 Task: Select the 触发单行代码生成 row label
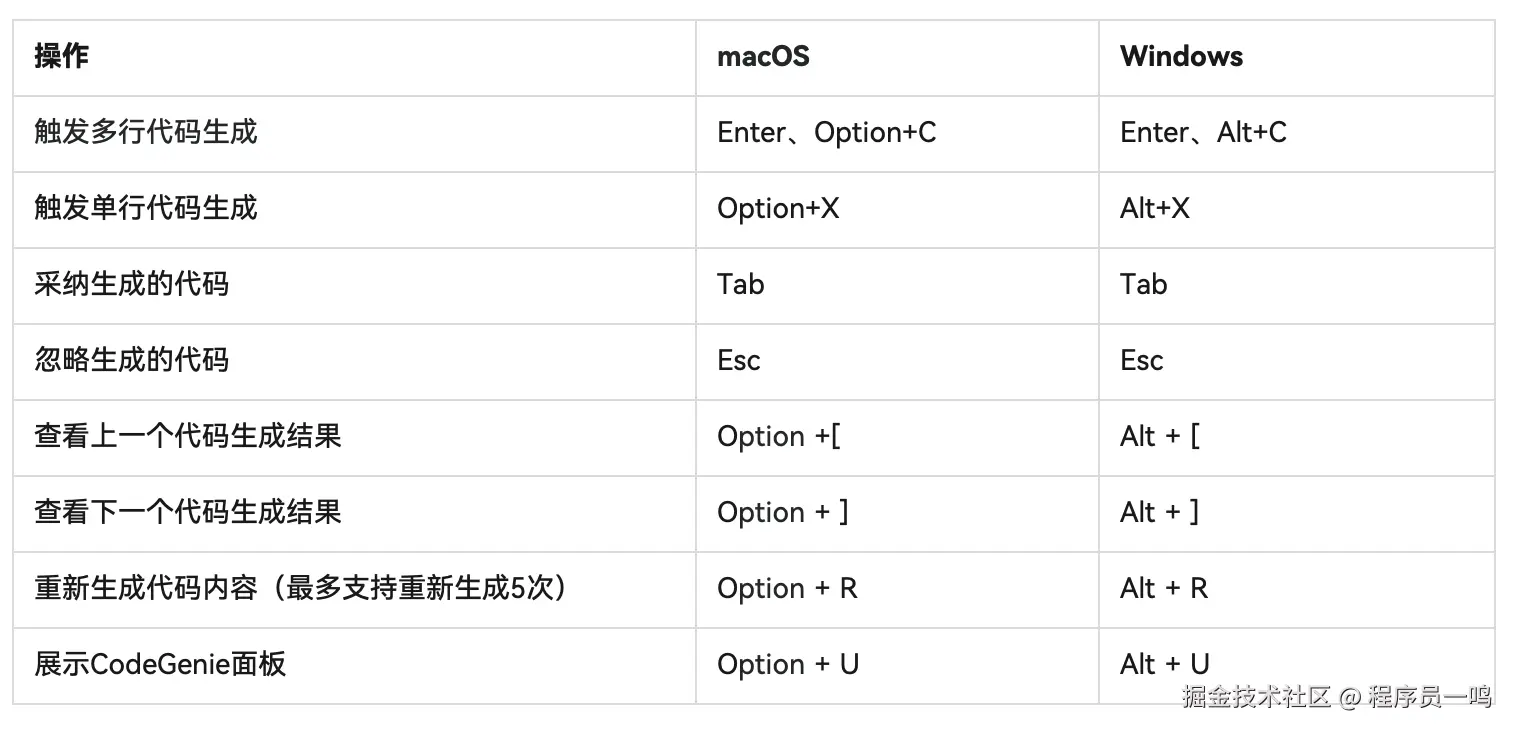click(146, 208)
